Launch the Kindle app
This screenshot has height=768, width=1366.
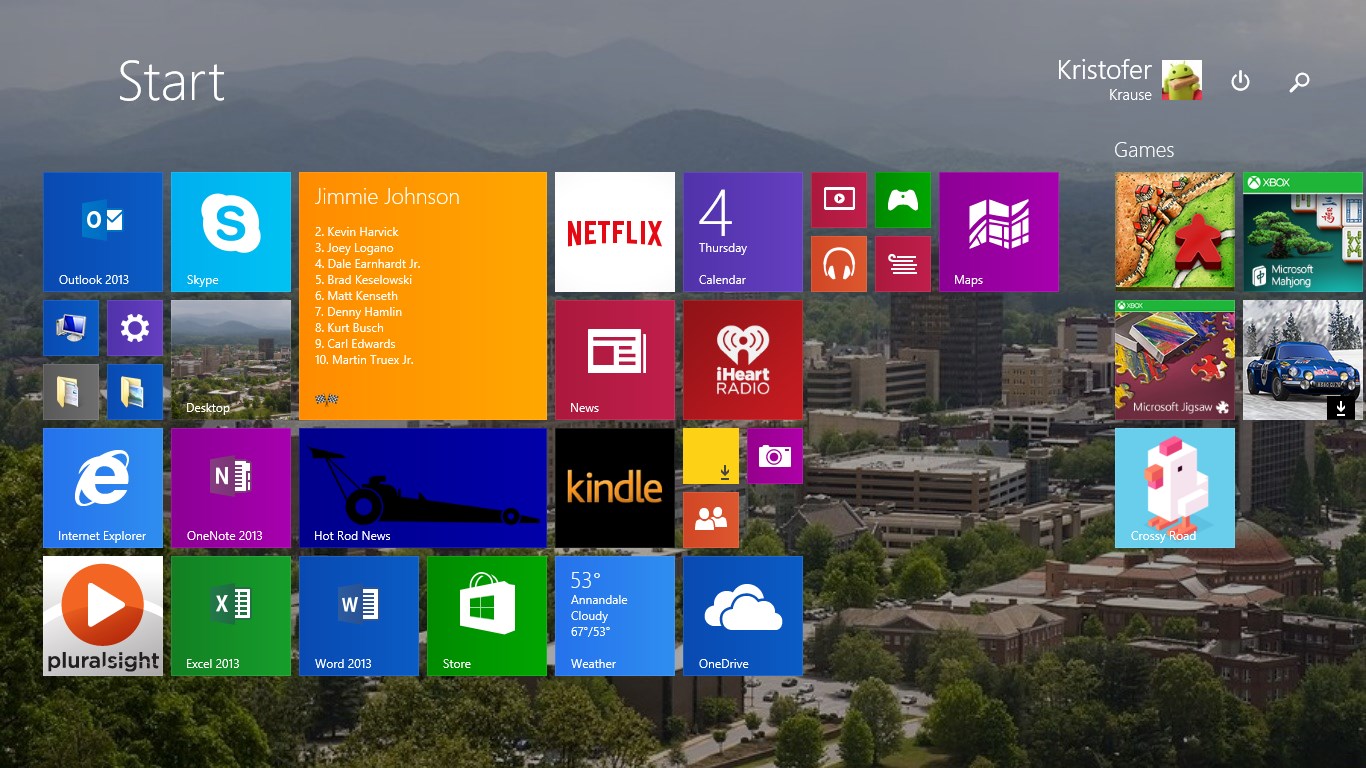click(x=615, y=488)
